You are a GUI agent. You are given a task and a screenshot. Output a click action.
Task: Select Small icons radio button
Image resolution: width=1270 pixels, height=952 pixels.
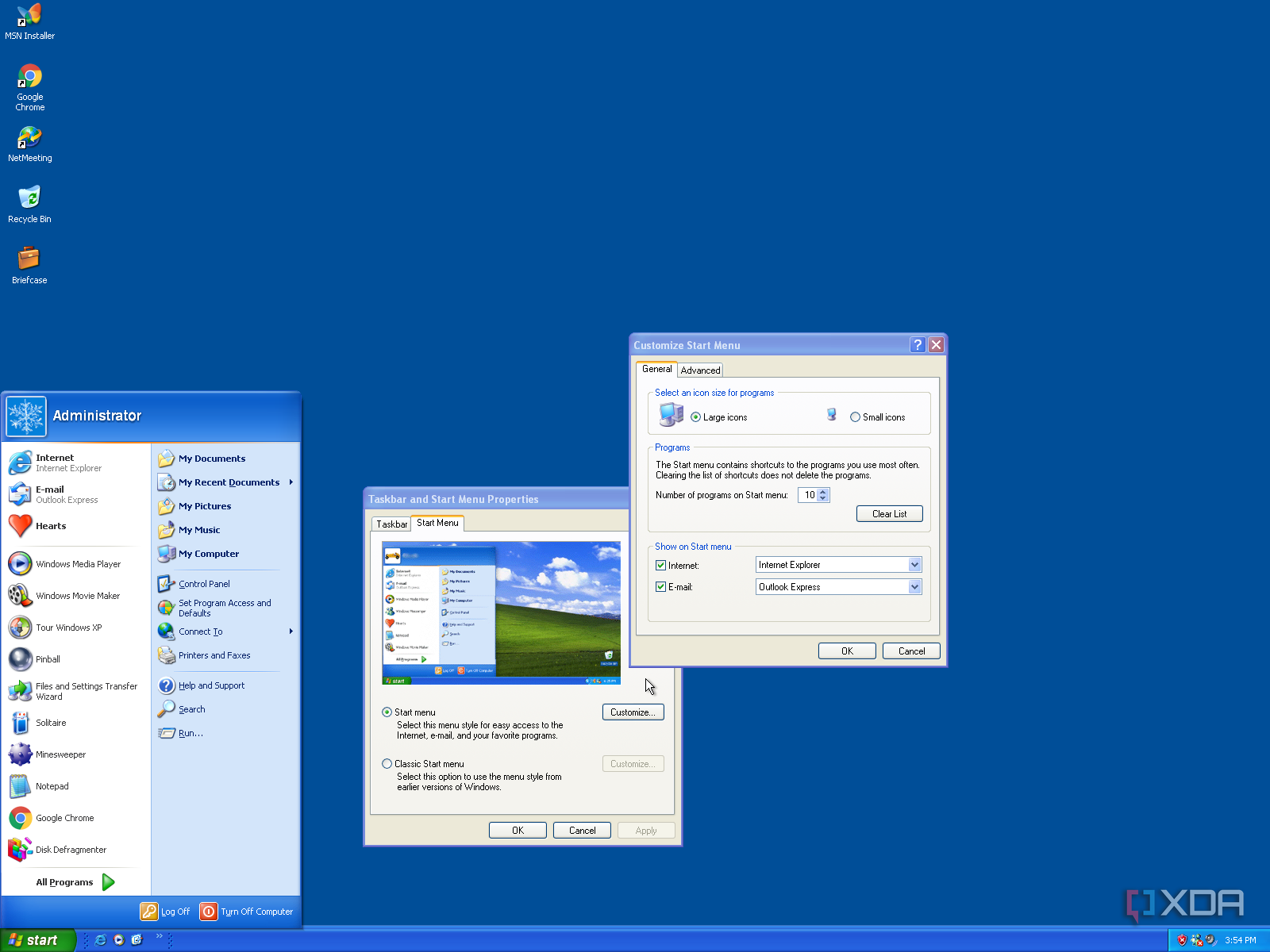(x=855, y=417)
